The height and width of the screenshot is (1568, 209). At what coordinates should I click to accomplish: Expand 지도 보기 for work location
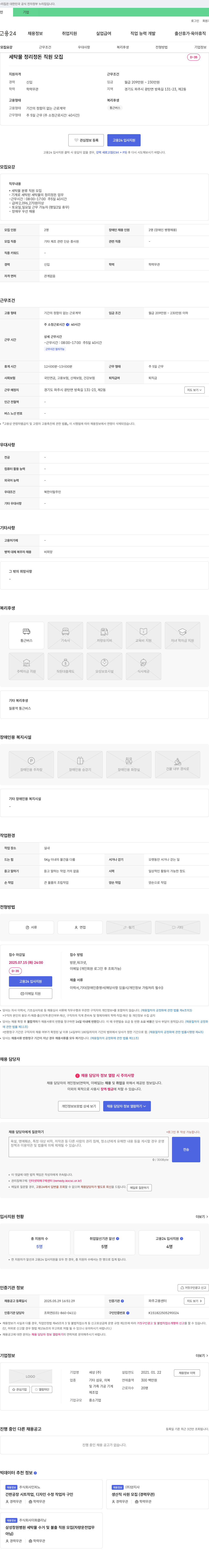click(x=194, y=390)
